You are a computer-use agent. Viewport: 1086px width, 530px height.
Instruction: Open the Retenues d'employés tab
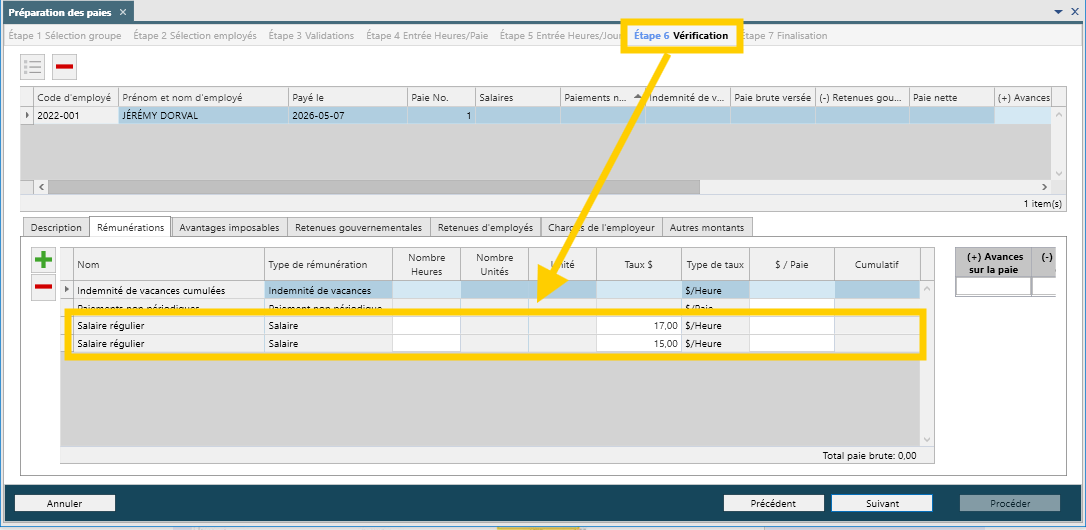[x=486, y=227]
